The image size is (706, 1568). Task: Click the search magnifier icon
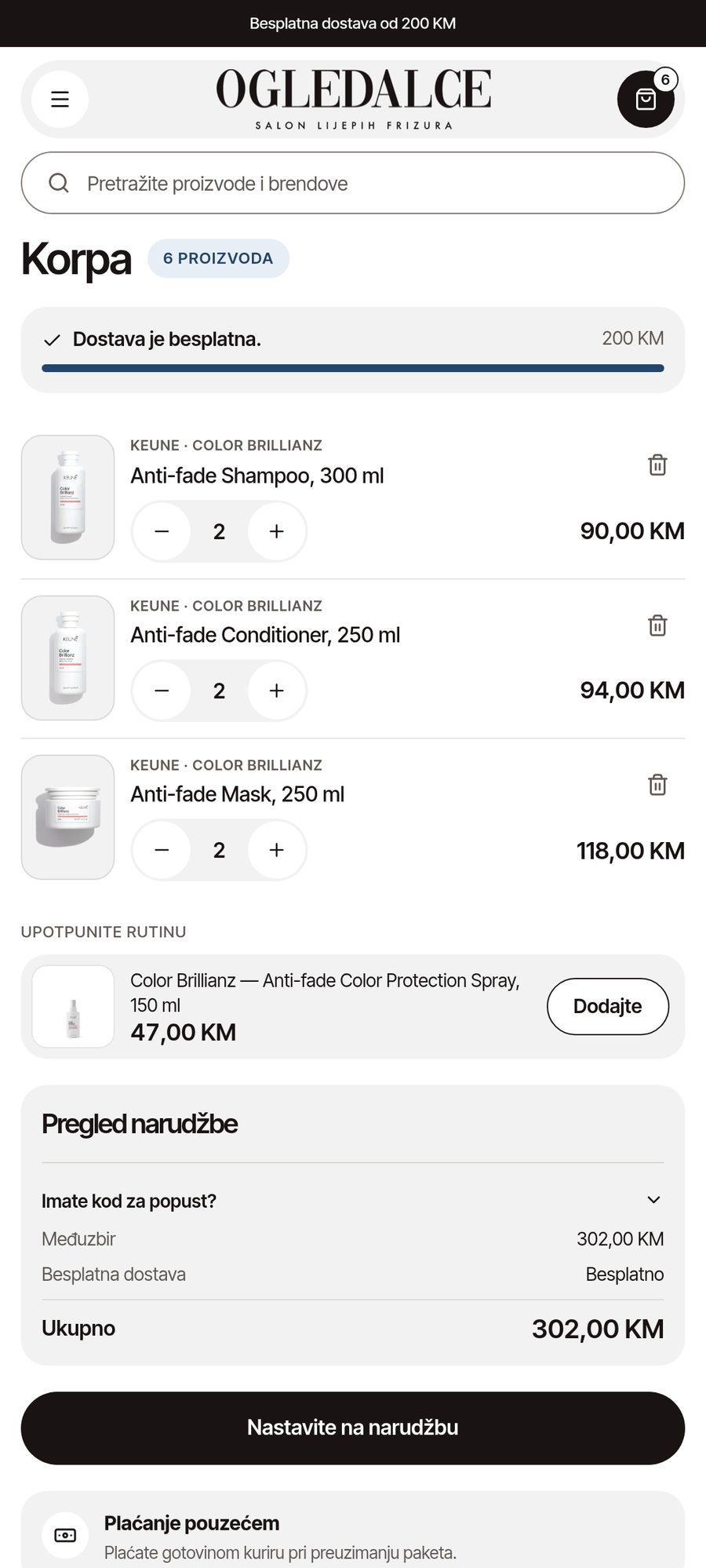(59, 183)
